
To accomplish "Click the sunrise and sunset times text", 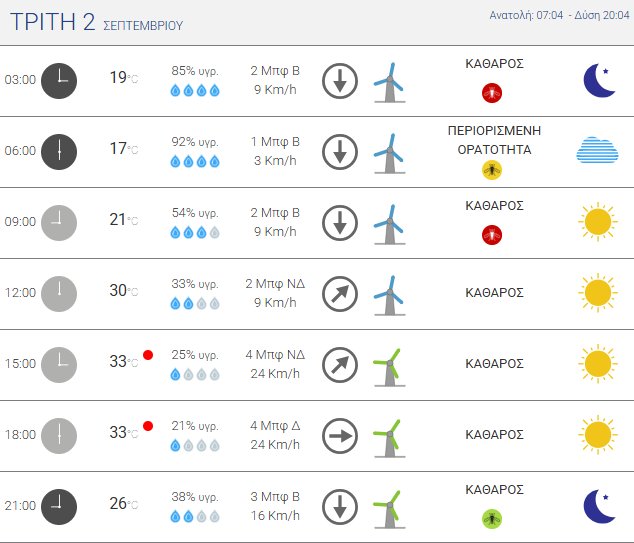I will point(557,16).
